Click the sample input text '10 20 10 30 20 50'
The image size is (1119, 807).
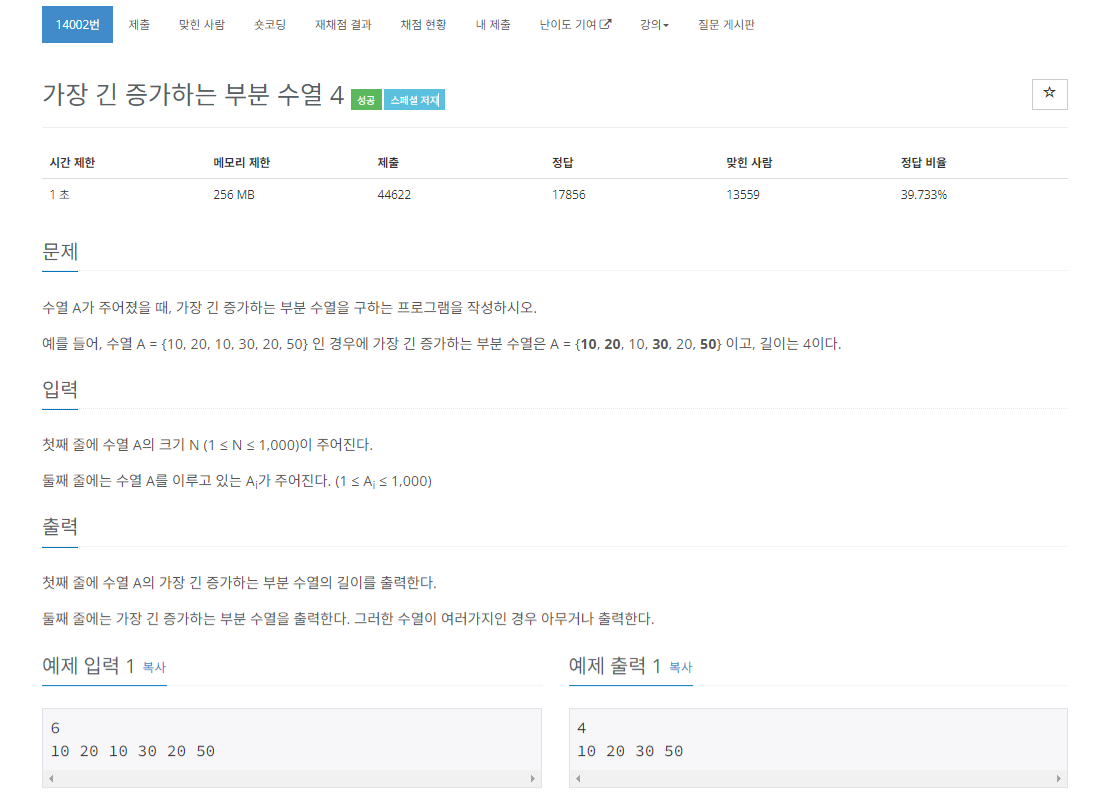[133, 751]
